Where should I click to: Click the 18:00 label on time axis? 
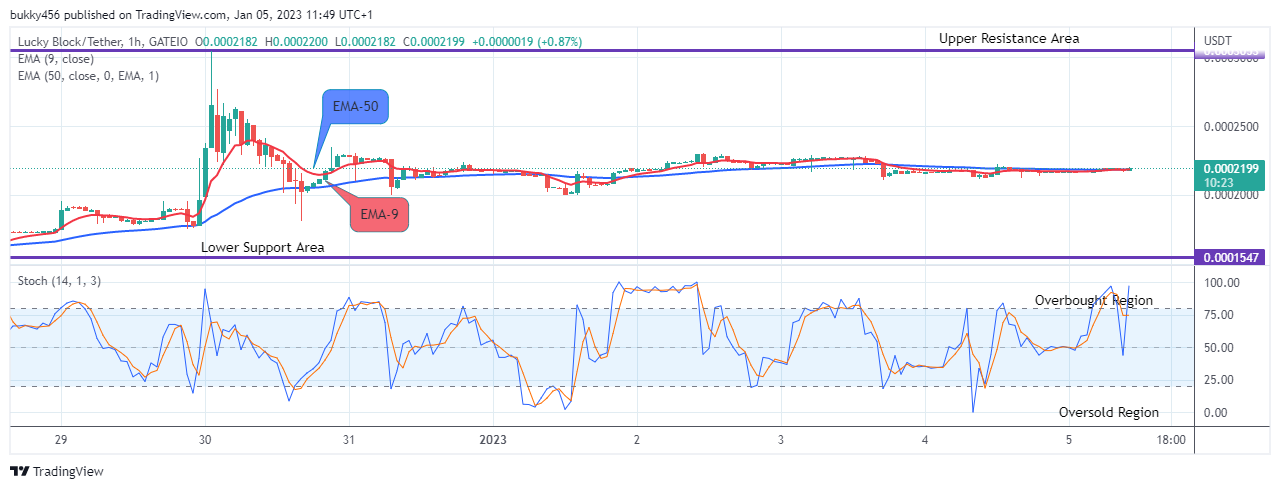pyautogui.click(x=1171, y=440)
